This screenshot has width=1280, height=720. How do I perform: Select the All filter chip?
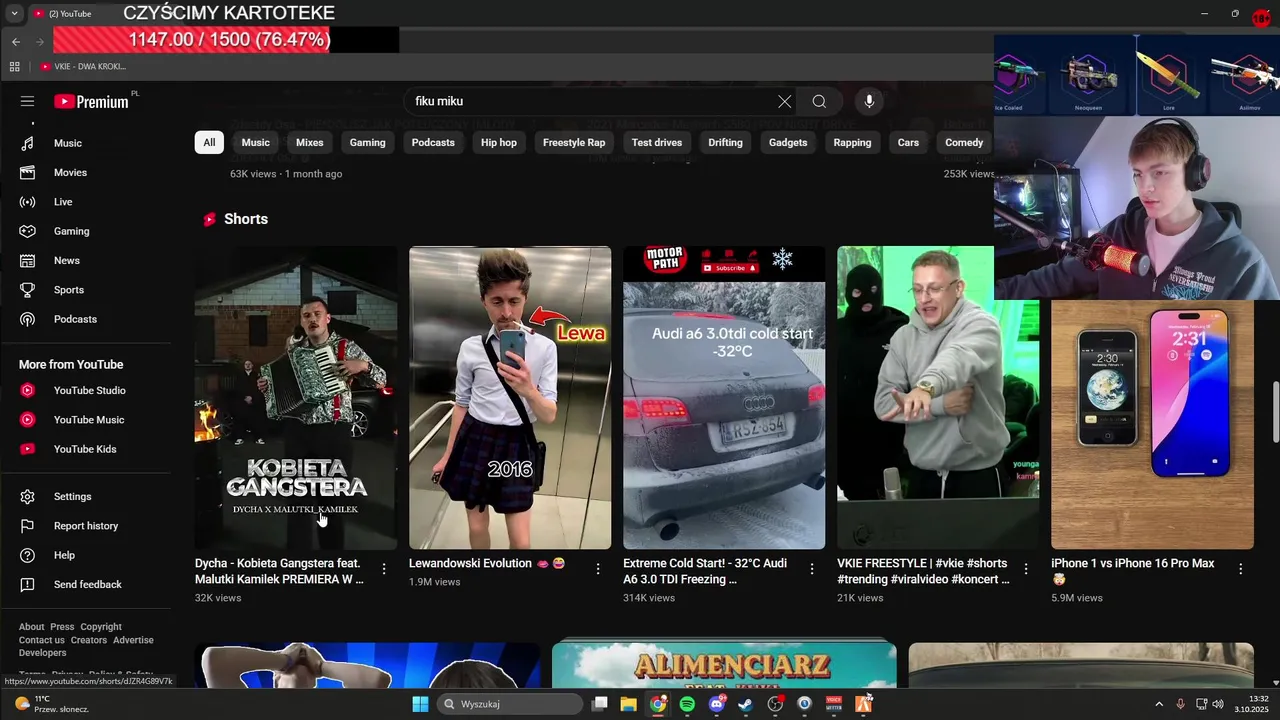coord(209,142)
